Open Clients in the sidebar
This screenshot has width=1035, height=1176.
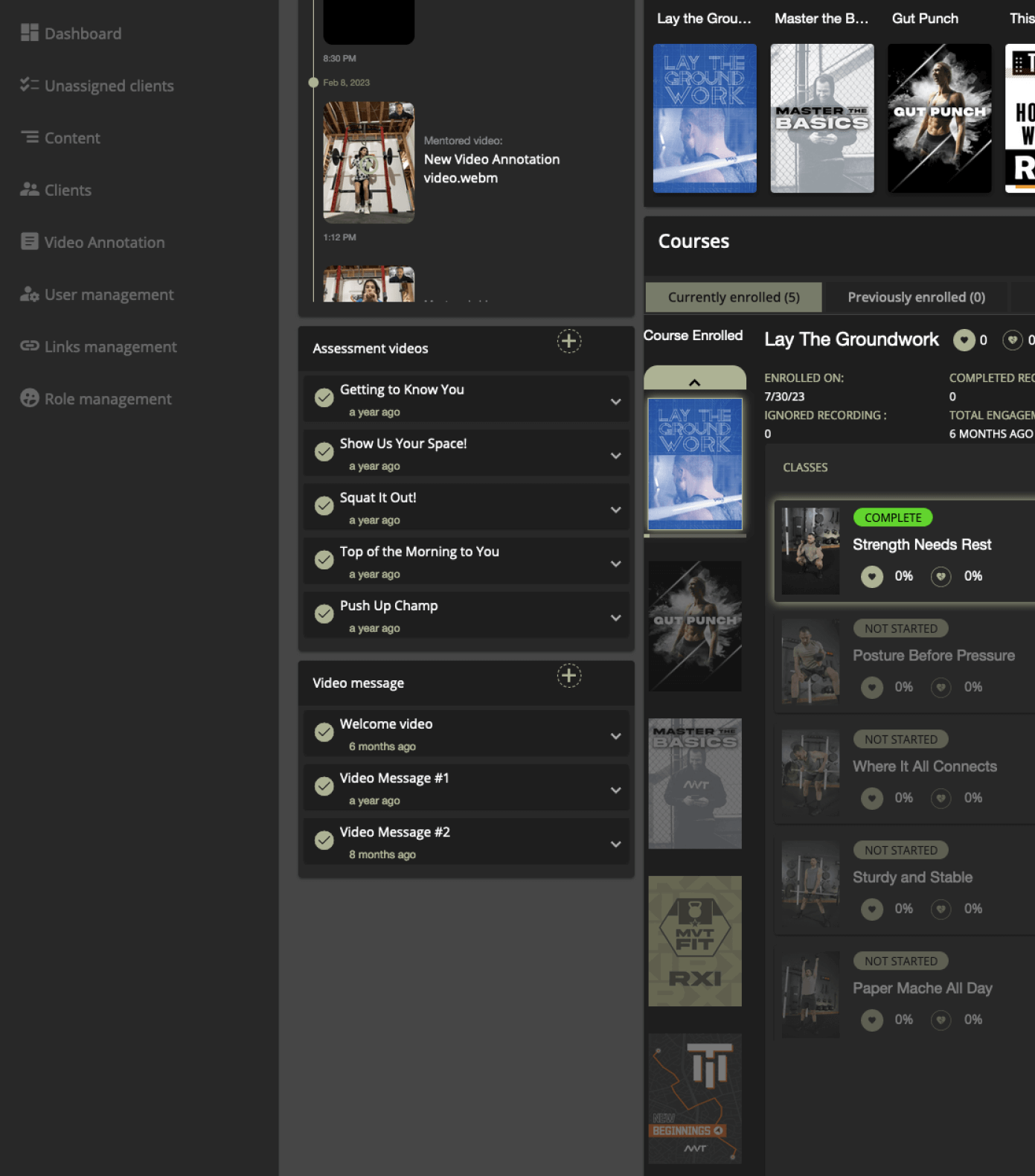pyautogui.click(x=56, y=190)
